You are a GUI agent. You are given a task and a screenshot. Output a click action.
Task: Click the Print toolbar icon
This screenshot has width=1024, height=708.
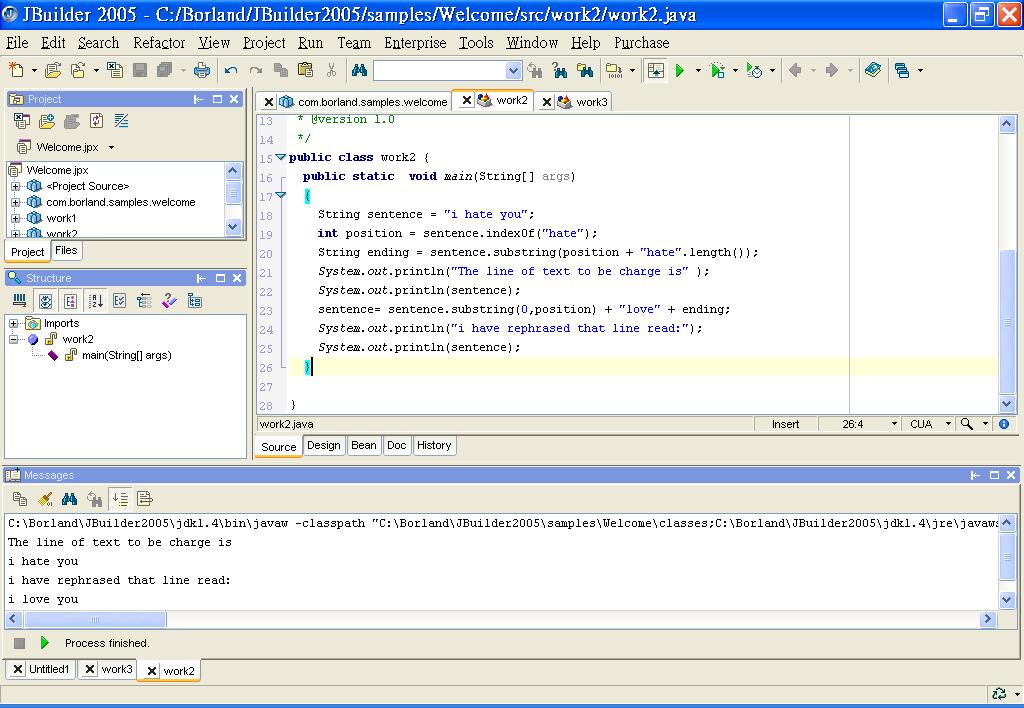click(202, 70)
